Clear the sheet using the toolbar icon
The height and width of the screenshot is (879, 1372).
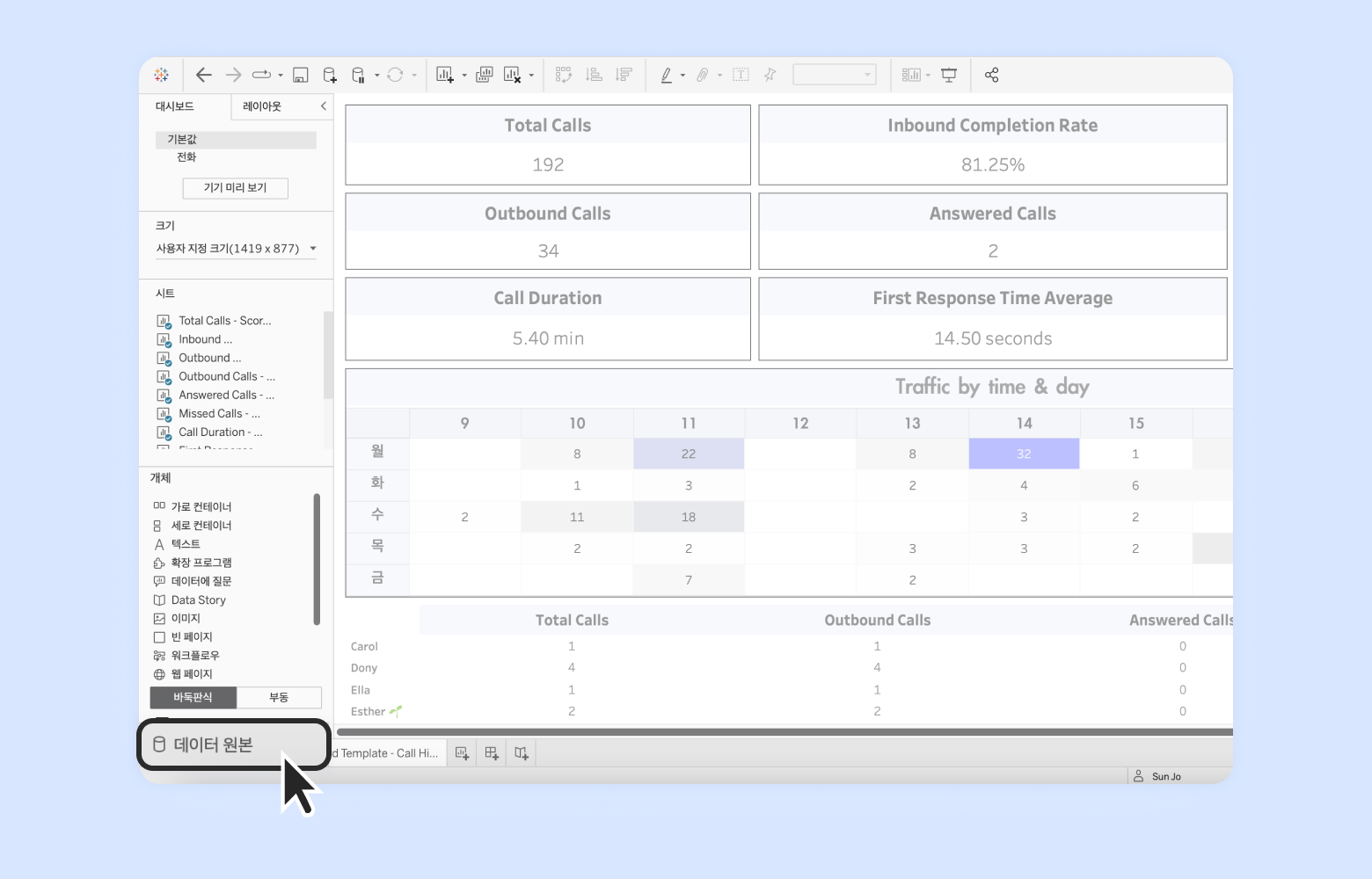(x=512, y=75)
